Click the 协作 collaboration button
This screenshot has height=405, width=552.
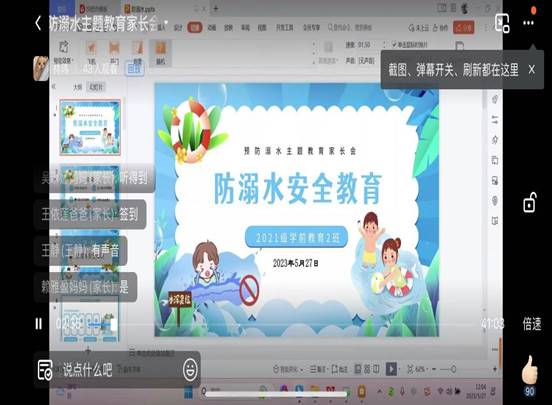(440, 27)
